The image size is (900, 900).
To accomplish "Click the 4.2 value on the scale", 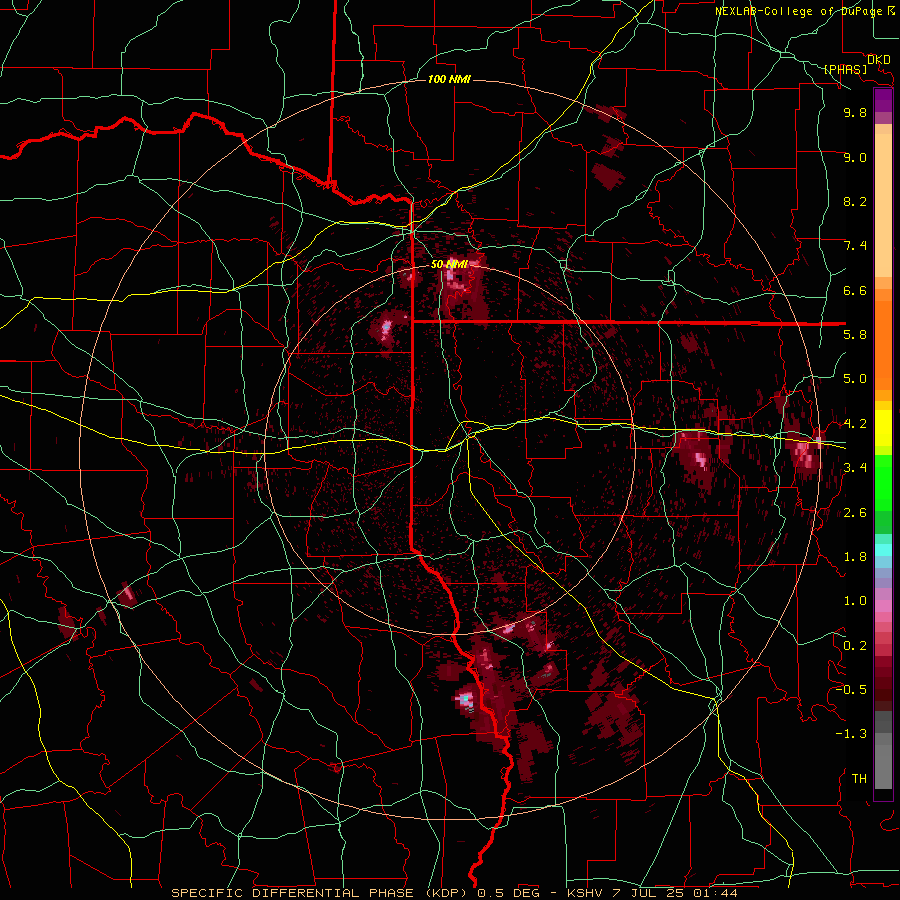I will pos(855,424).
